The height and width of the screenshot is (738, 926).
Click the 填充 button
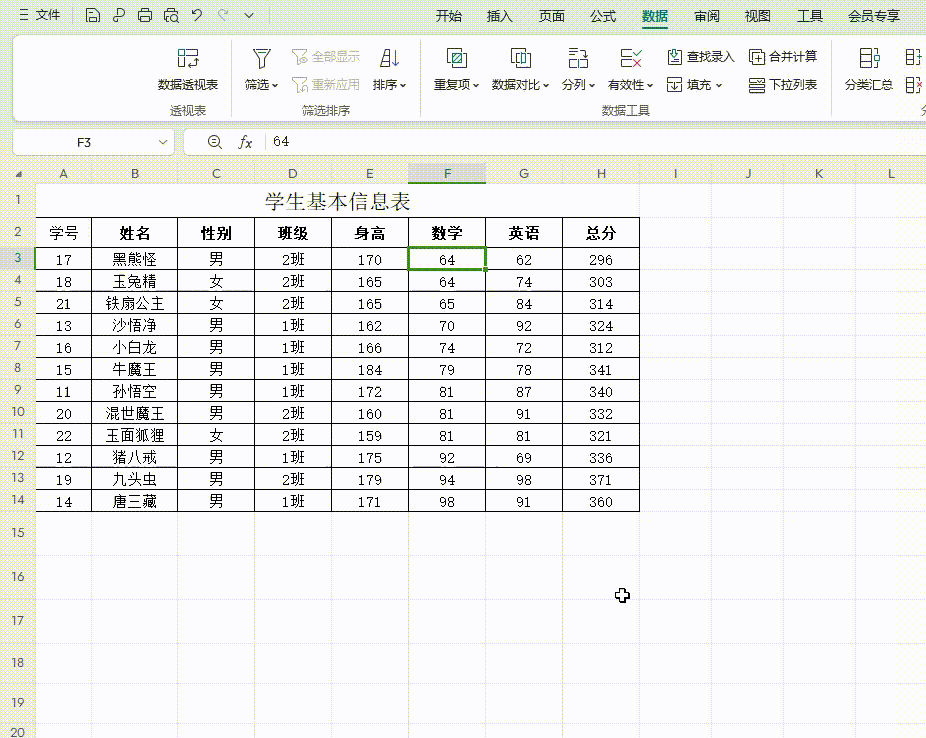click(x=694, y=85)
